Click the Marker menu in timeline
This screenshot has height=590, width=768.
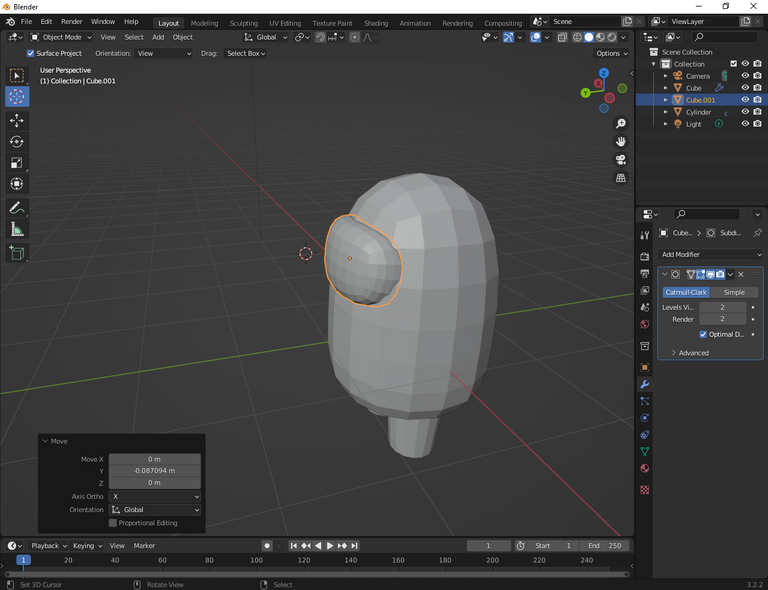(144, 545)
